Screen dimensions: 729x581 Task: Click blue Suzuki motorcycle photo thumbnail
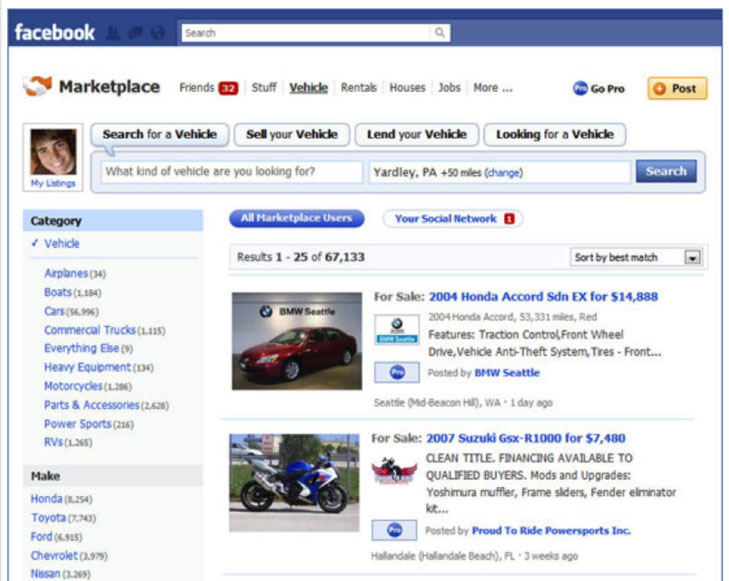click(x=294, y=482)
